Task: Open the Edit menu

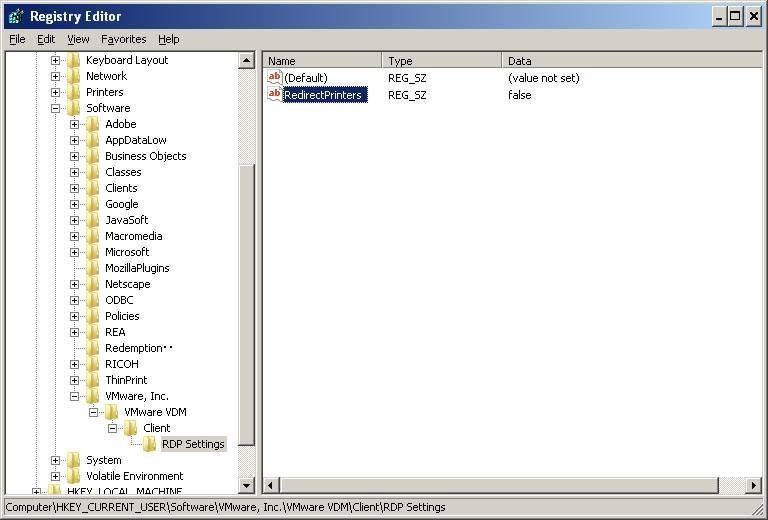Action: [x=46, y=39]
